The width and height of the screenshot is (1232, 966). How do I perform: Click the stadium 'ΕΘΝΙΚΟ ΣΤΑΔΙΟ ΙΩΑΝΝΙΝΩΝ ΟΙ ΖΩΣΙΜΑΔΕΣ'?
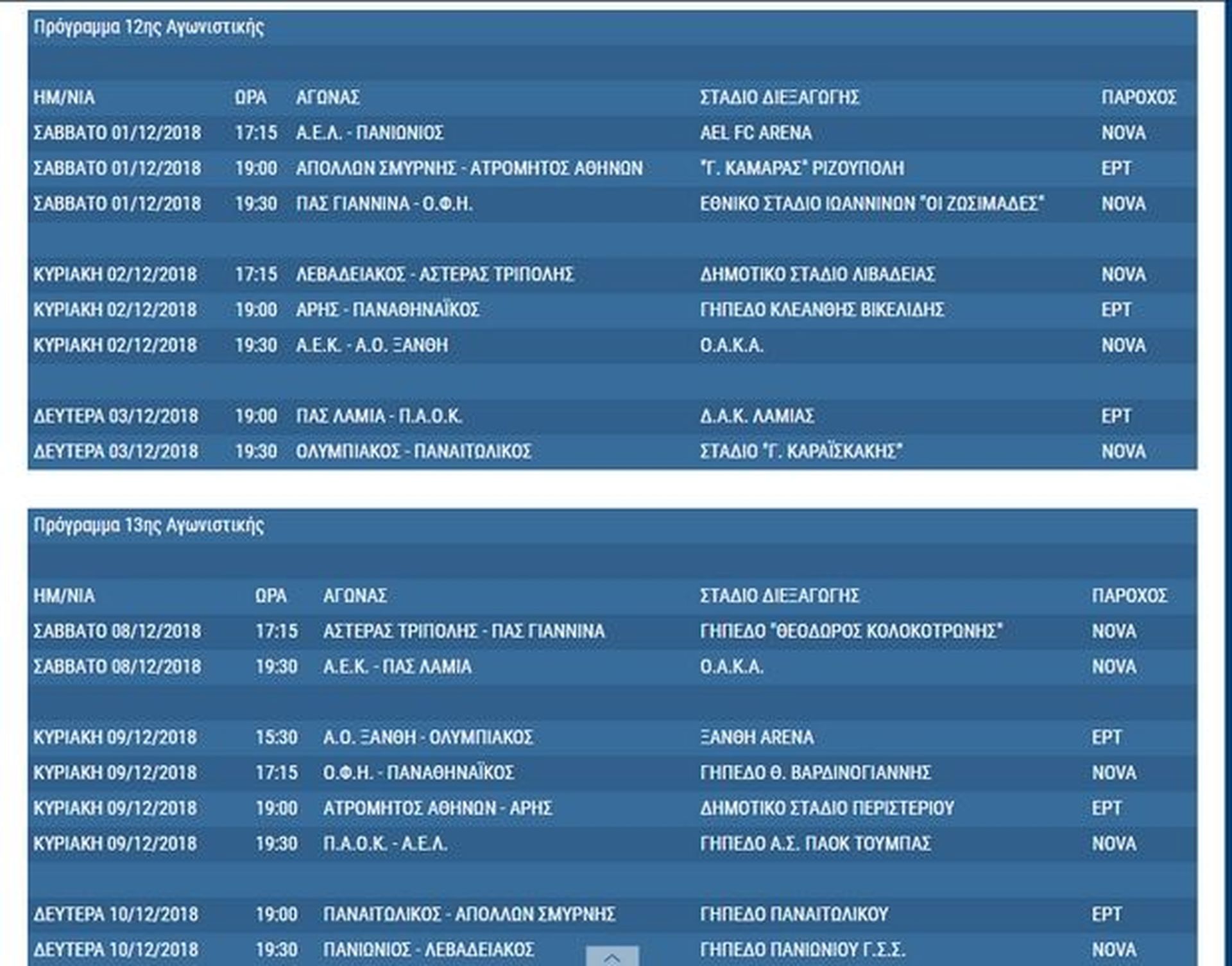point(872,204)
